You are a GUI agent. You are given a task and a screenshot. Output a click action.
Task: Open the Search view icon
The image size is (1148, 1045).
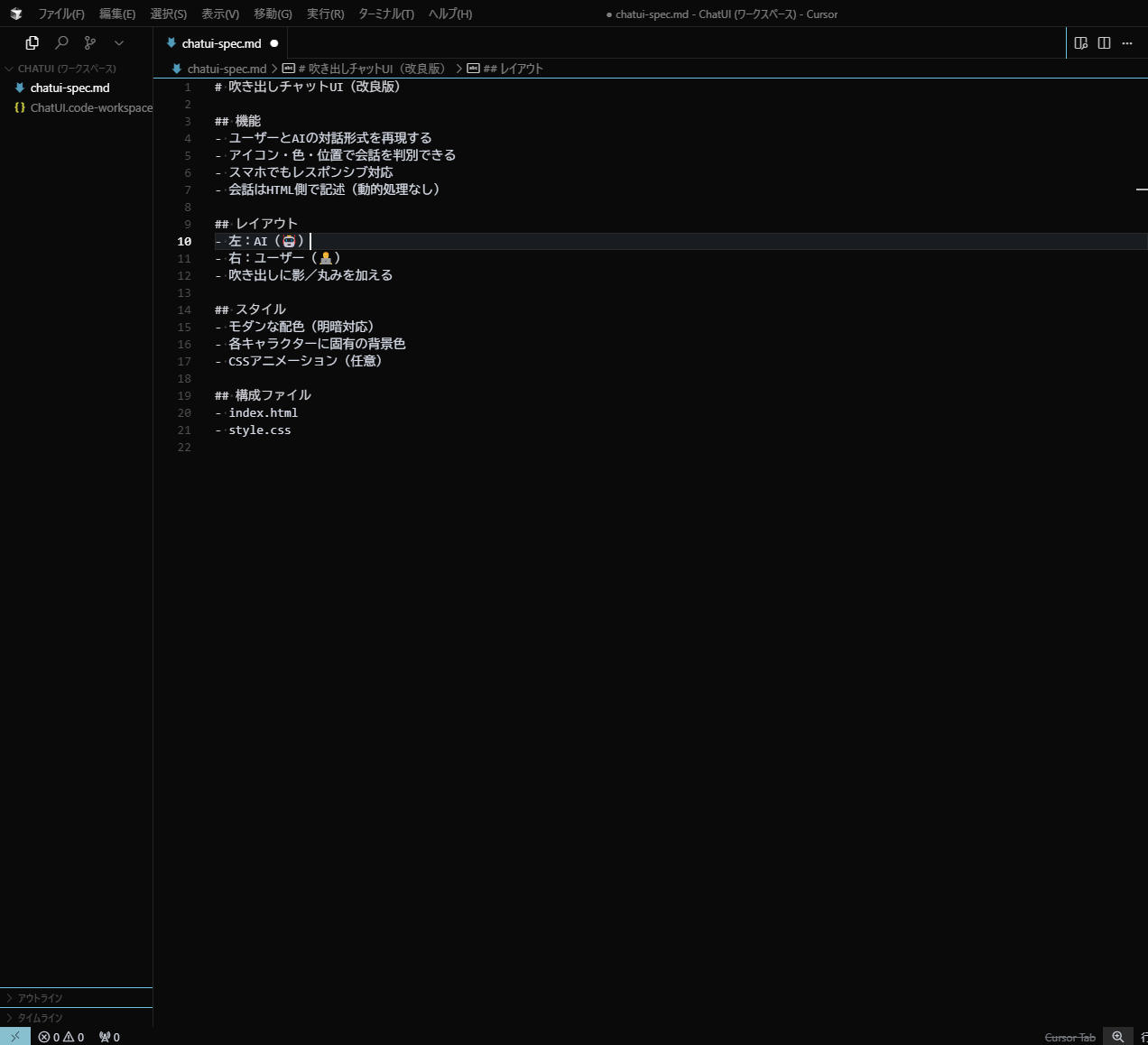click(61, 42)
